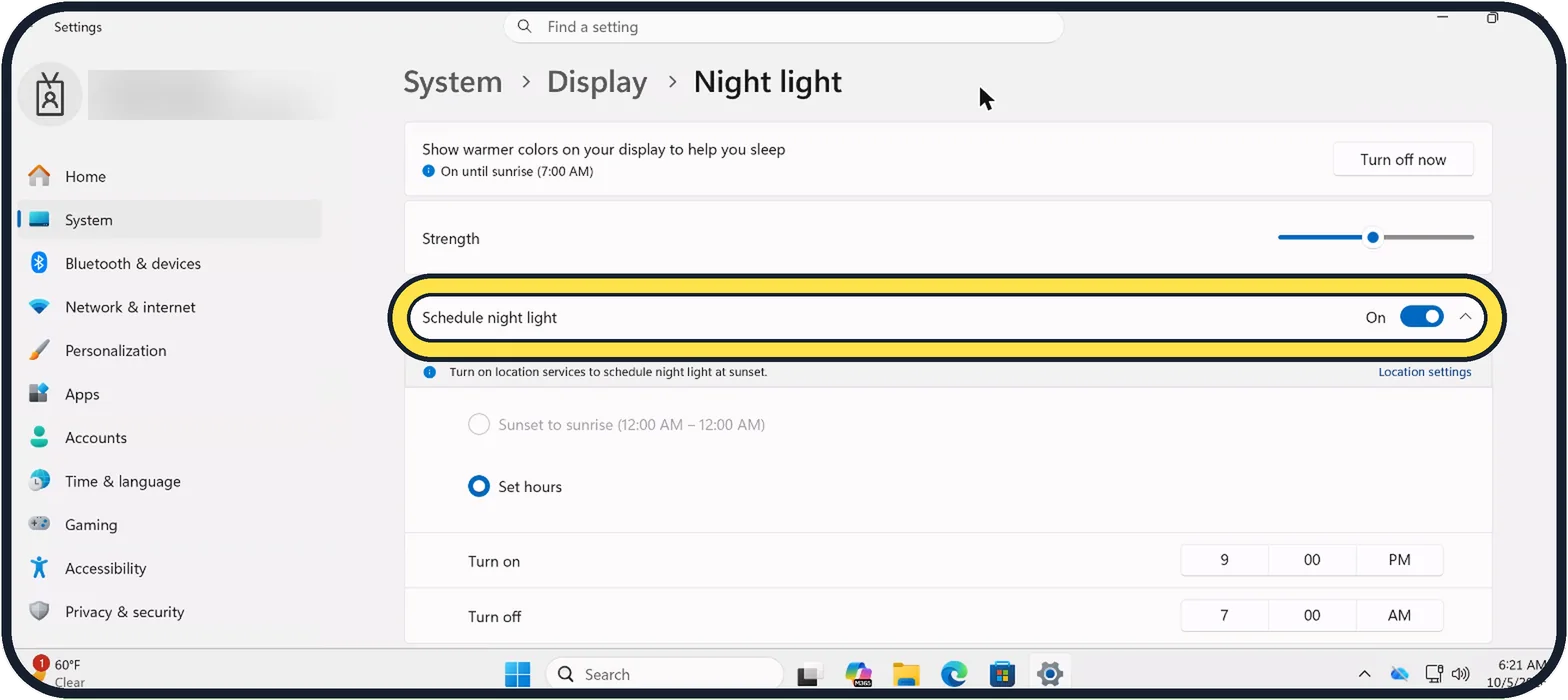Click the Network & internet wifi icon

pos(39,307)
